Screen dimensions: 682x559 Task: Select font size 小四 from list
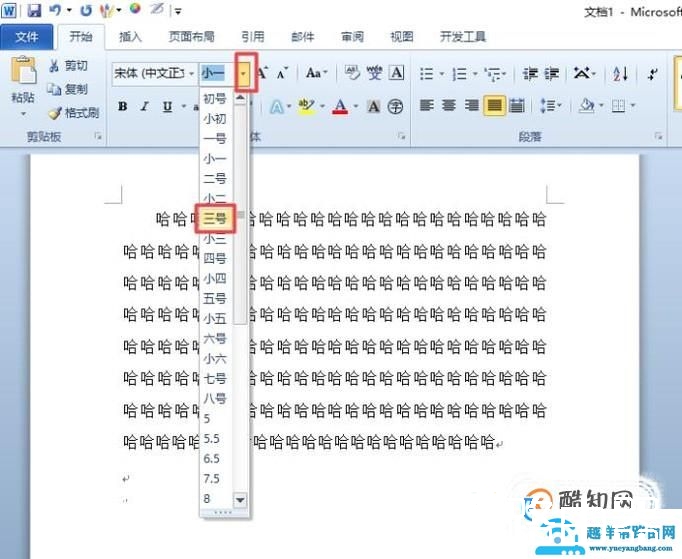[x=215, y=278]
